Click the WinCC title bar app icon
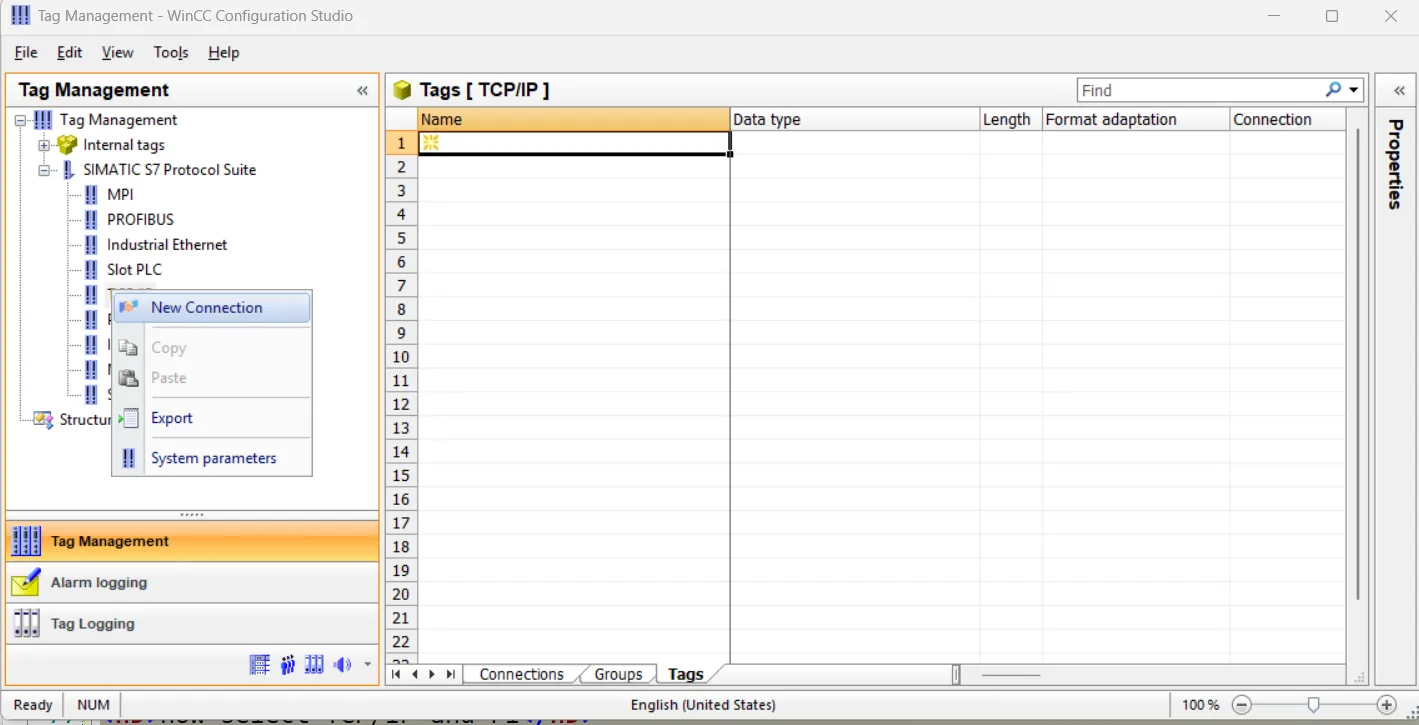Image resolution: width=1419 pixels, height=725 pixels. (x=21, y=16)
